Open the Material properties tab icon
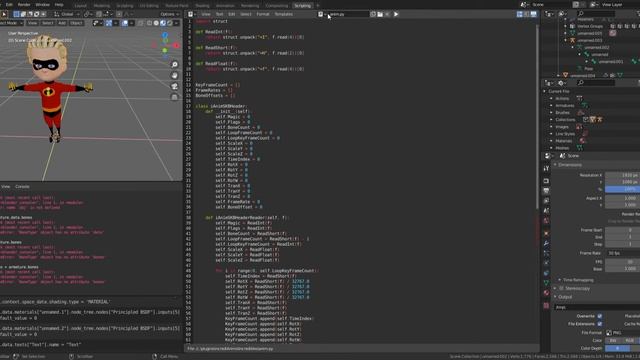 [547, 293]
